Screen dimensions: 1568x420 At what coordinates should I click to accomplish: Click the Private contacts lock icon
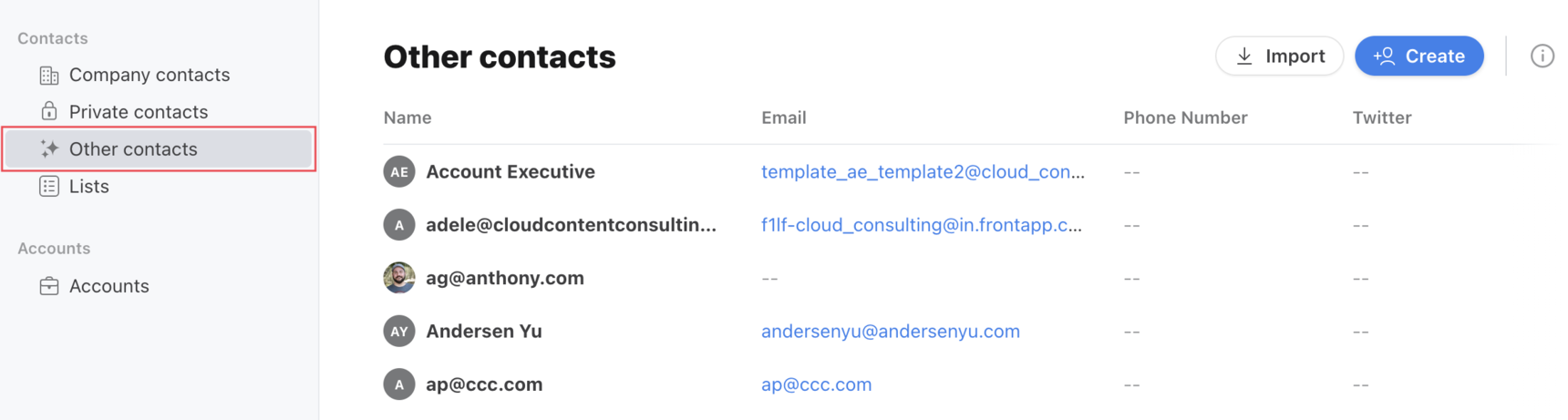click(49, 111)
